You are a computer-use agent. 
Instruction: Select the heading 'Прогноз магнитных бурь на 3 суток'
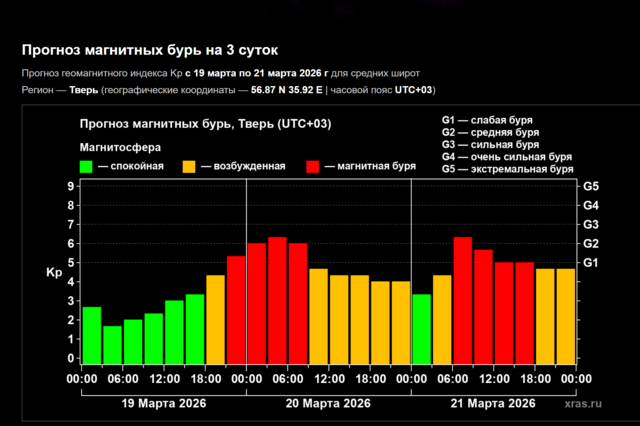(150, 50)
